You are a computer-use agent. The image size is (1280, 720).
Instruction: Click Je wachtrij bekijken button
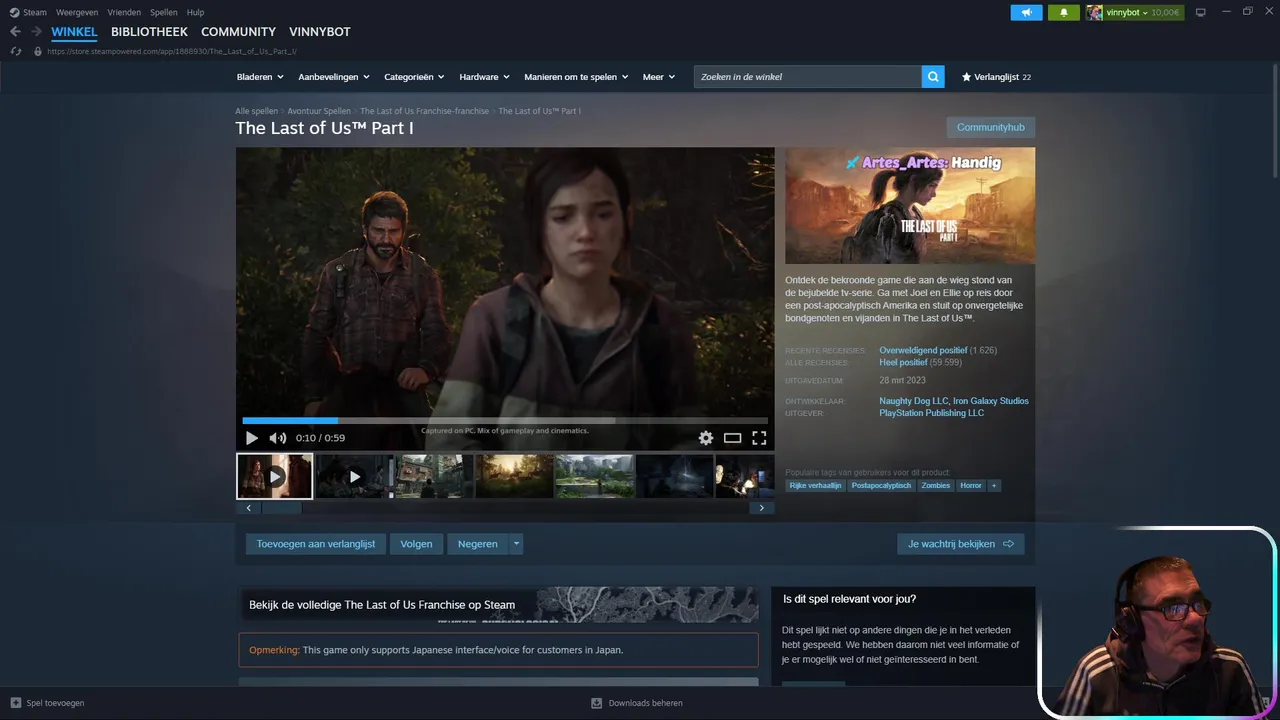point(960,544)
